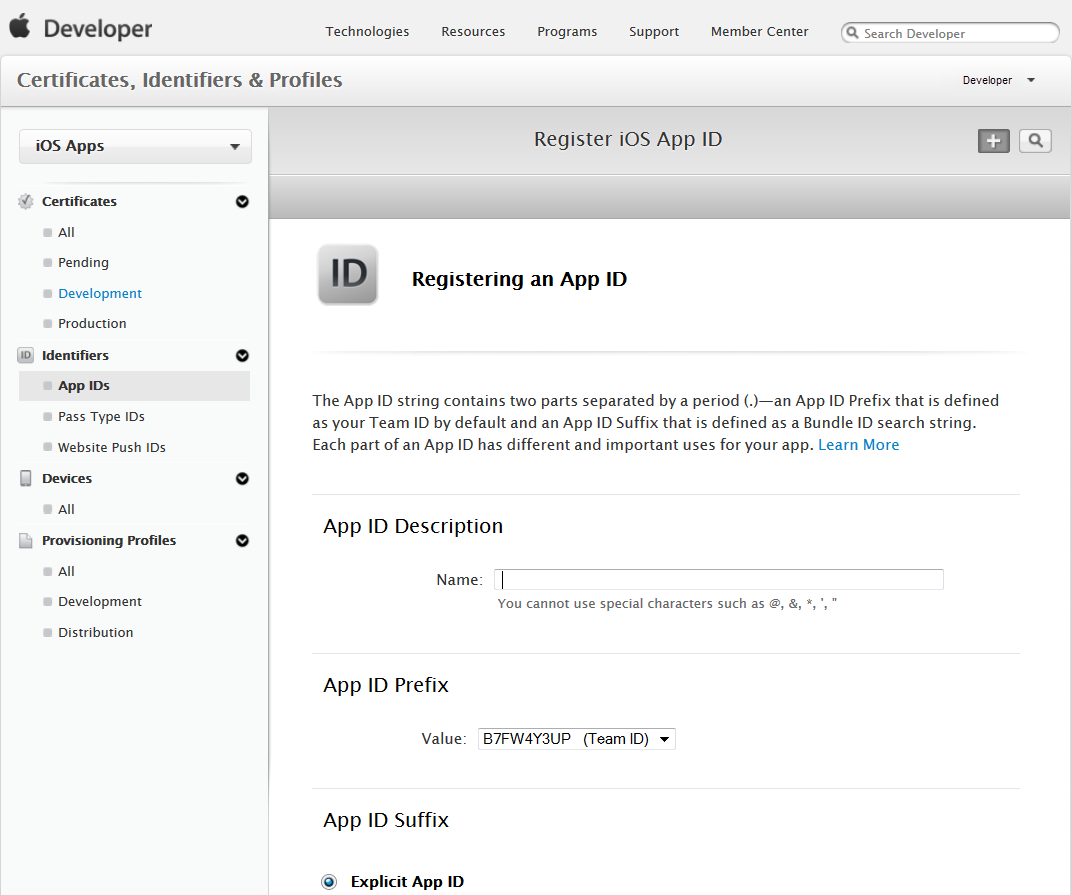Screen dimensions: 1072x895
Task: Open the Developer account dropdown
Action: click(x=999, y=80)
